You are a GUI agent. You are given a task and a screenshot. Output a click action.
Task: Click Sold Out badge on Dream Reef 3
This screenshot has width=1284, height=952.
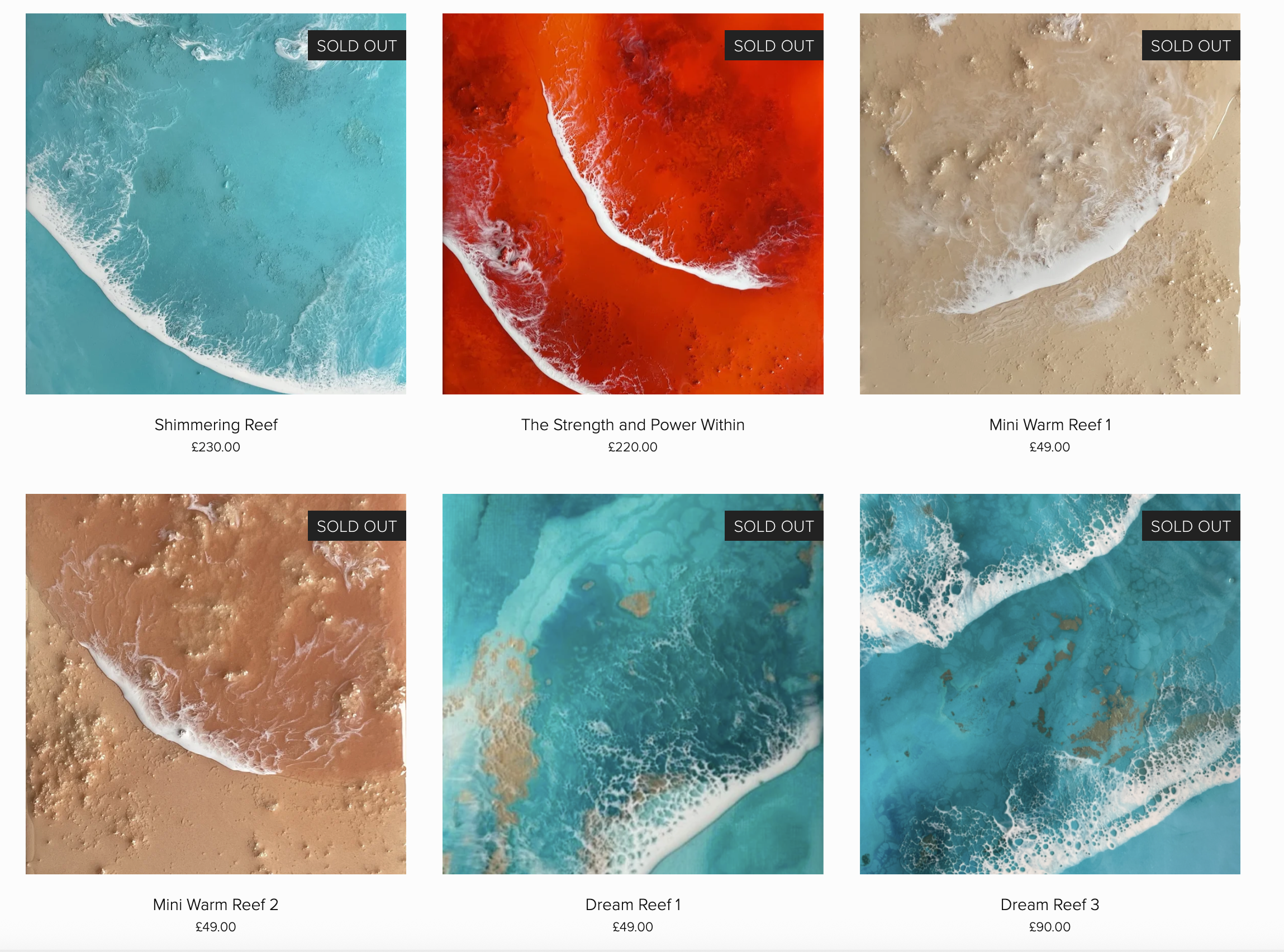click(1191, 526)
